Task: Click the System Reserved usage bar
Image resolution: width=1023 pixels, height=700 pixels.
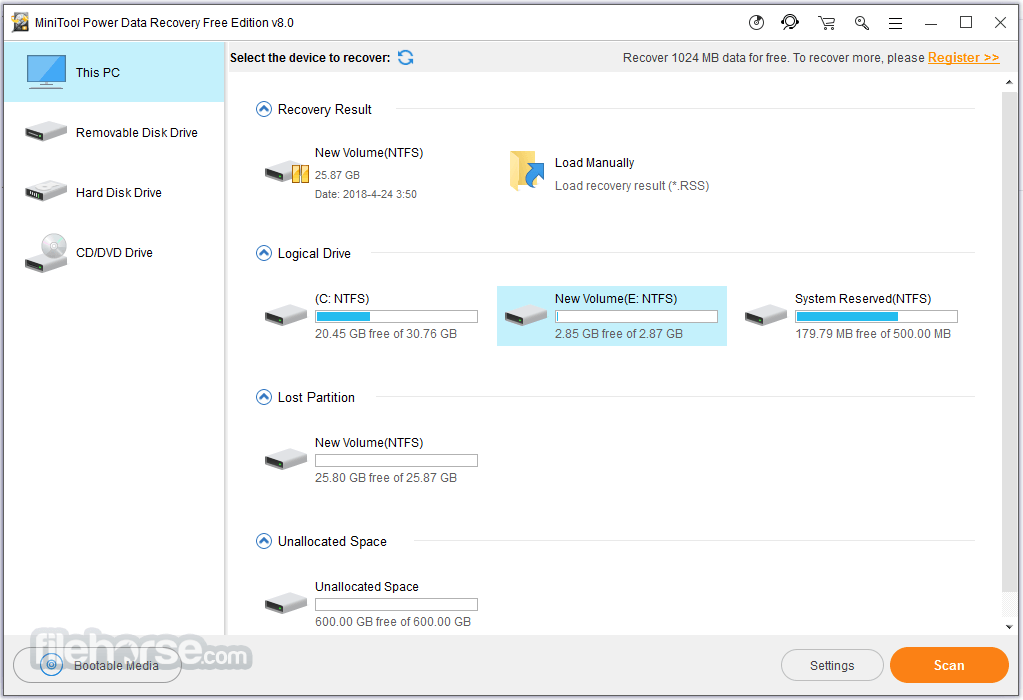Action: click(x=876, y=316)
